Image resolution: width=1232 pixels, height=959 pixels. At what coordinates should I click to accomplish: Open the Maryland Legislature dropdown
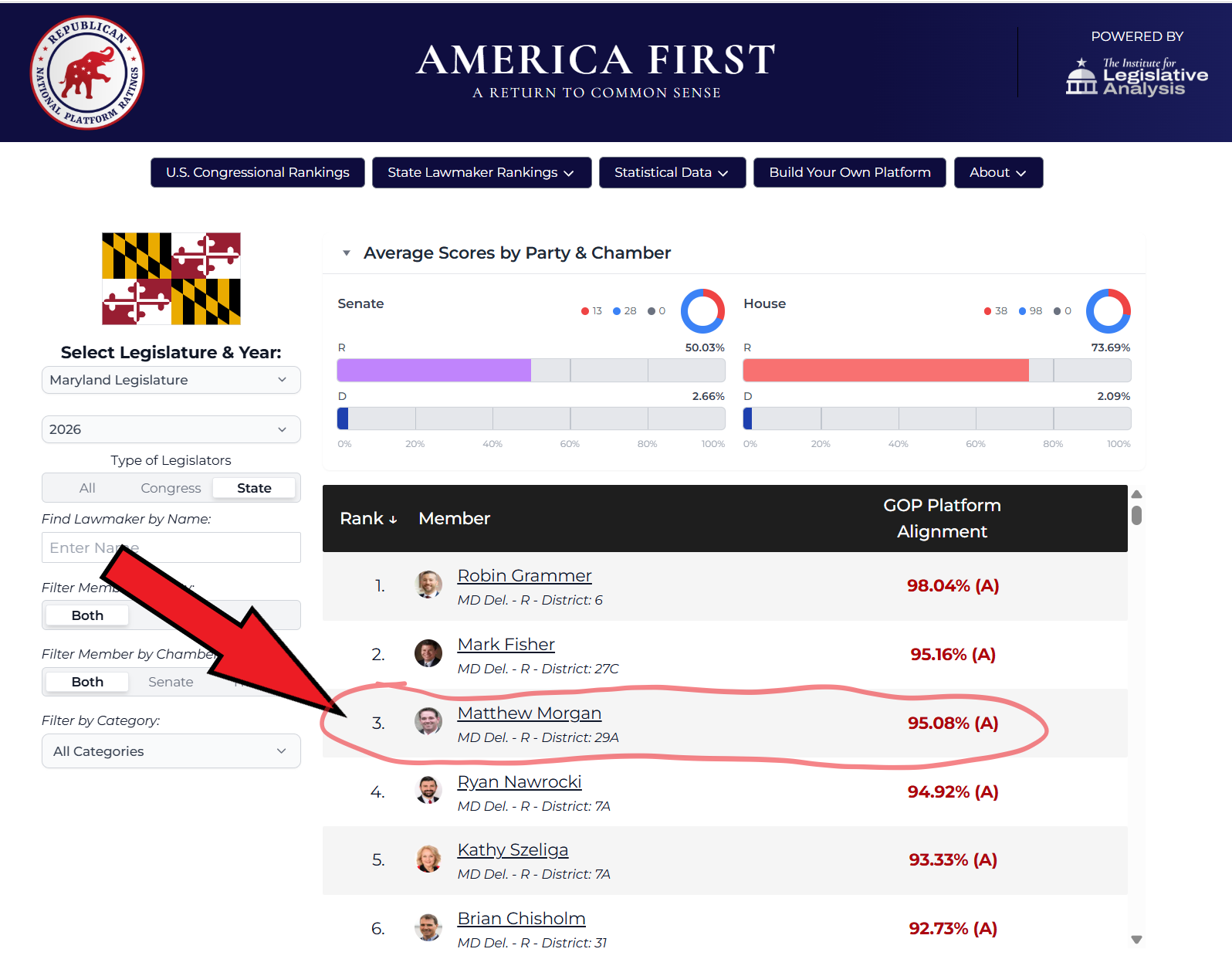tap(171, 380)
